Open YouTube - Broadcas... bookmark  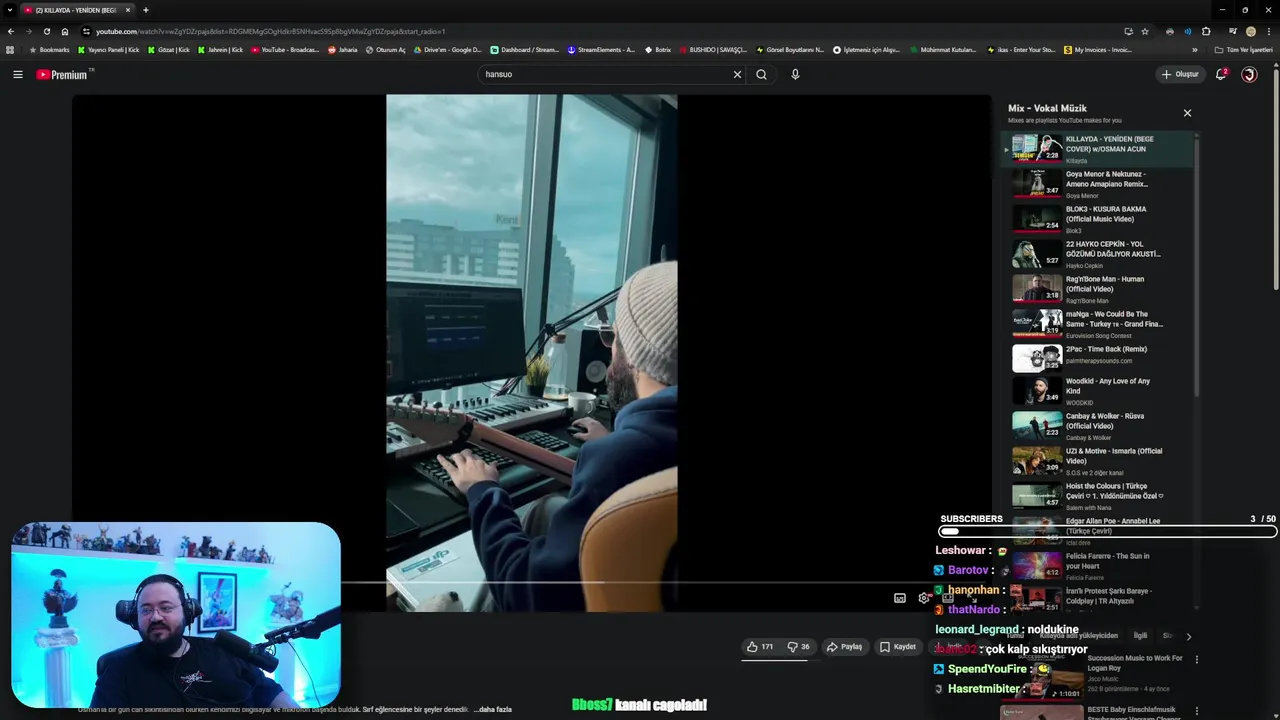pyautogui.click(x=285, y=50)
